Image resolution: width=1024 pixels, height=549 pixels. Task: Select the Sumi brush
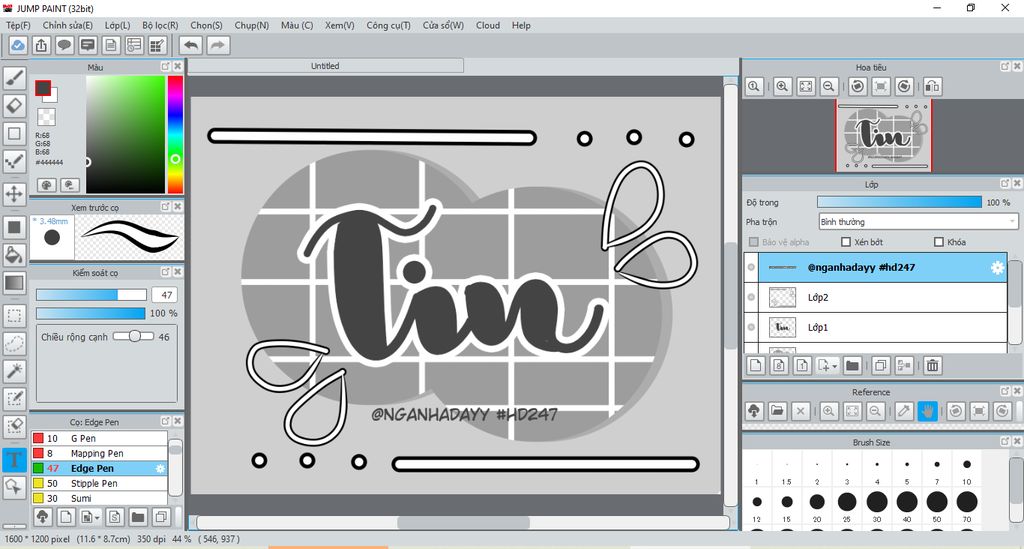(99, 499)
